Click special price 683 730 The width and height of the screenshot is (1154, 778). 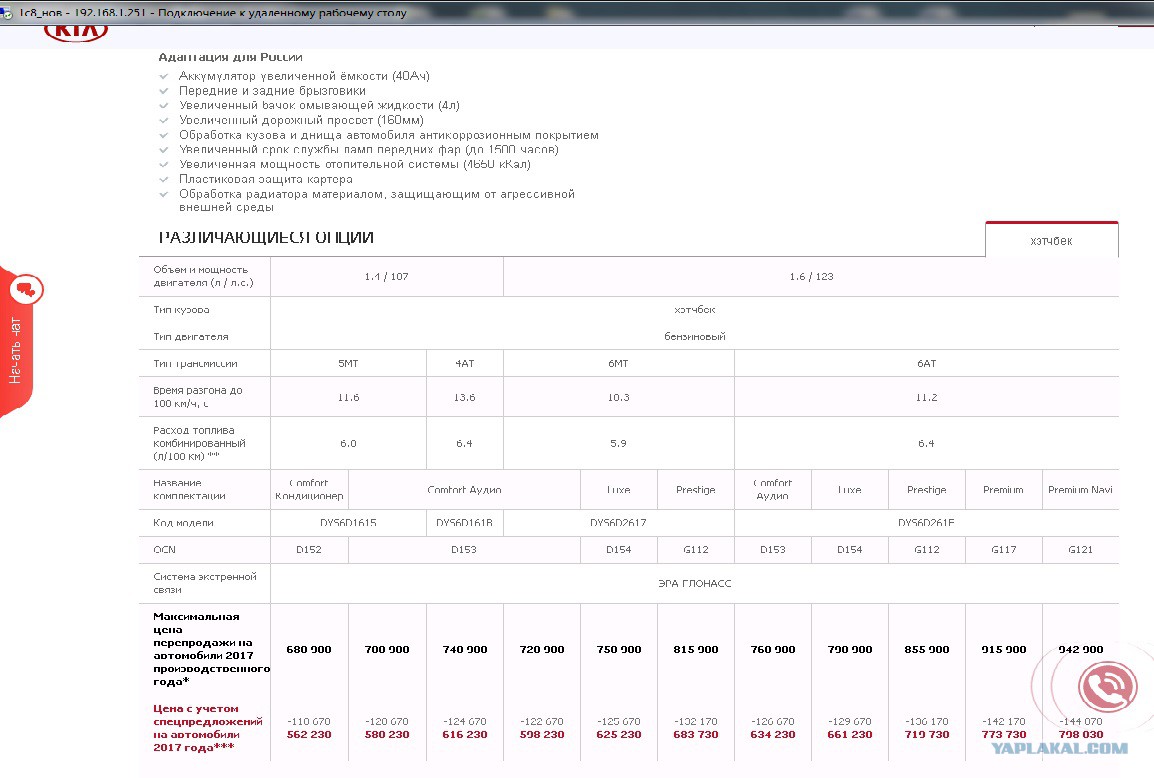(695, 735)
